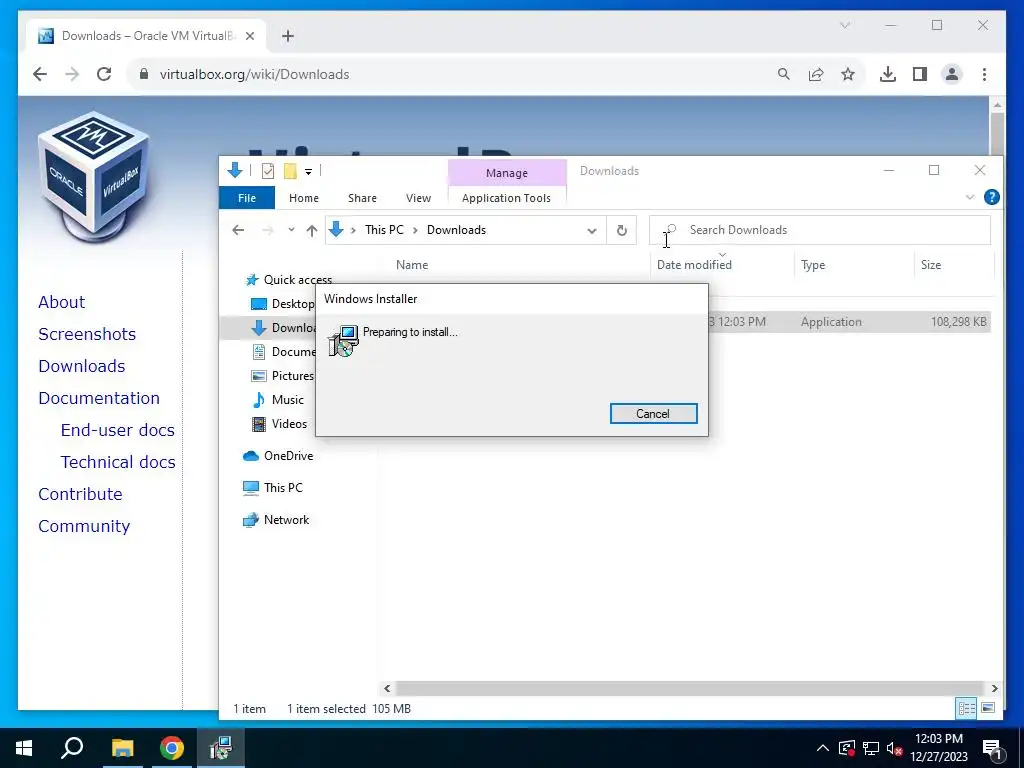
Task: Open the Home ribbon tab
Action: coord(304,198)
